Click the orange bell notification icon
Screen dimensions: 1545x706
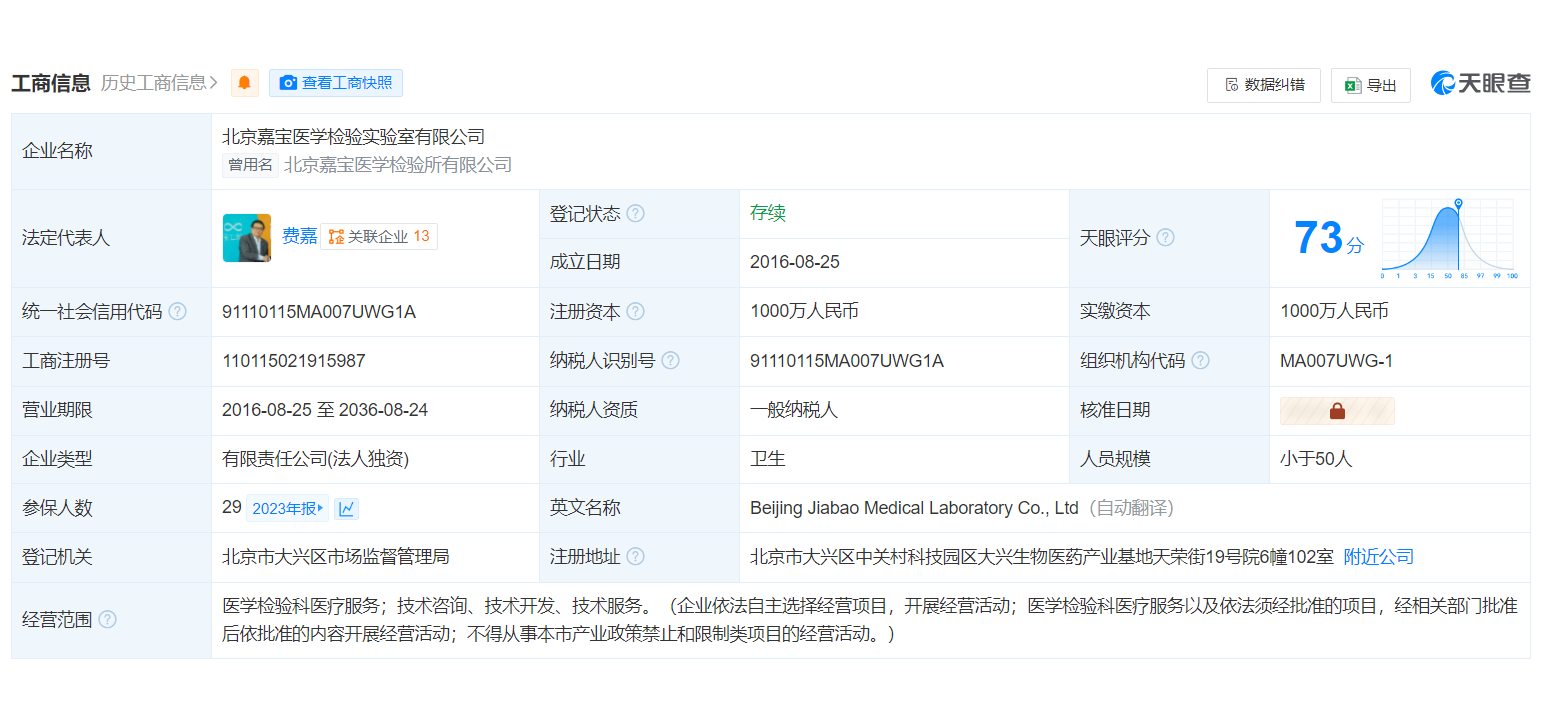tap(245, 83)
